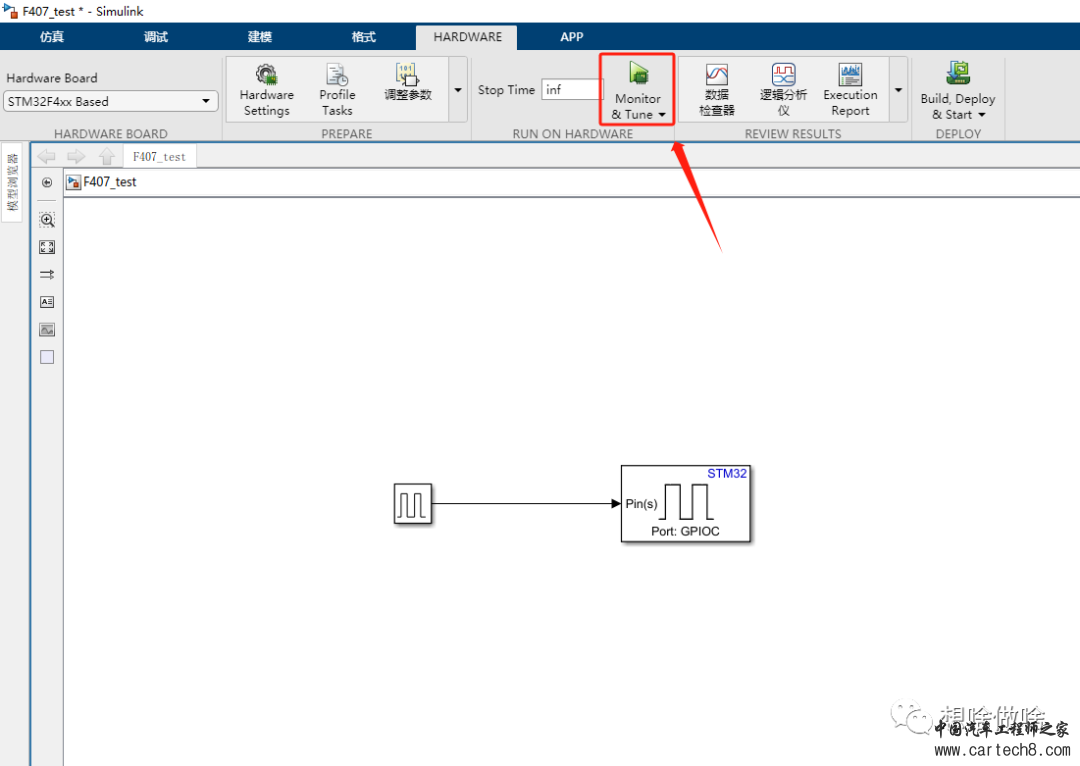Open Profile Tasks tool
1080x766 pixels.
point(337,90)
